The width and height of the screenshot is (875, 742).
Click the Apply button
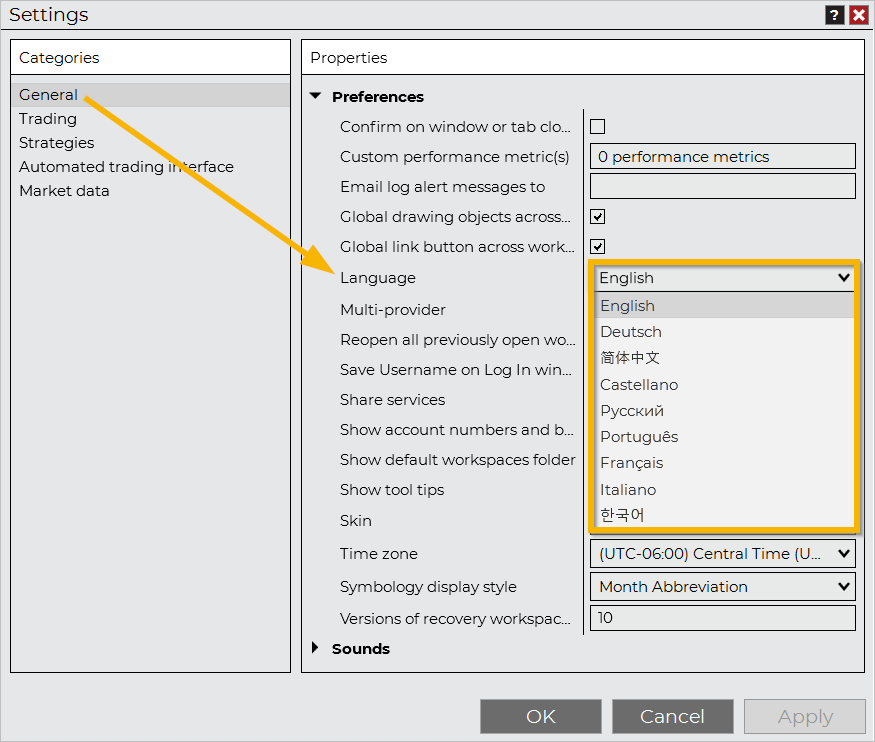coord(805,716)
